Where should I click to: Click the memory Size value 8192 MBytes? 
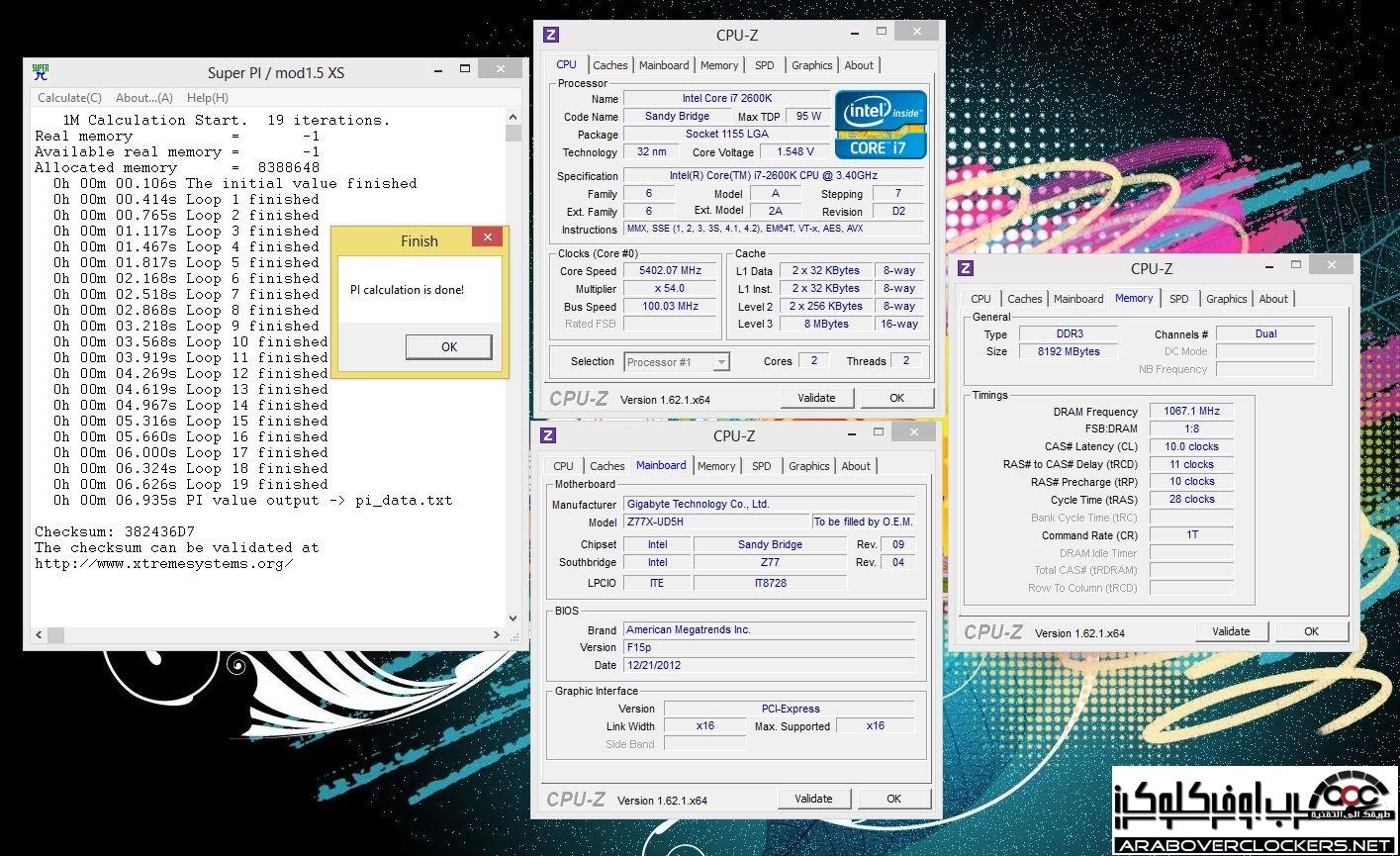(1069, 351)
